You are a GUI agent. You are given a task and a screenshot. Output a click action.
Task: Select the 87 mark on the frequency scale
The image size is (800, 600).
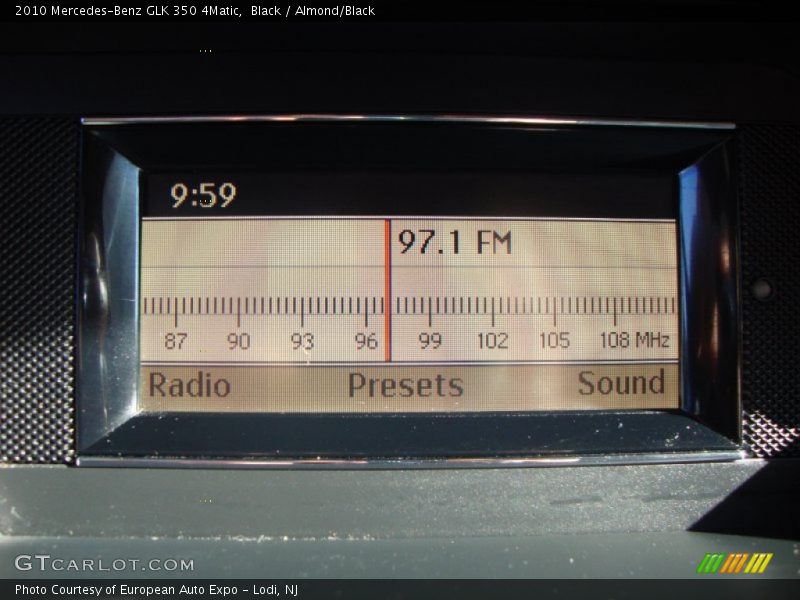pos(176,341)
